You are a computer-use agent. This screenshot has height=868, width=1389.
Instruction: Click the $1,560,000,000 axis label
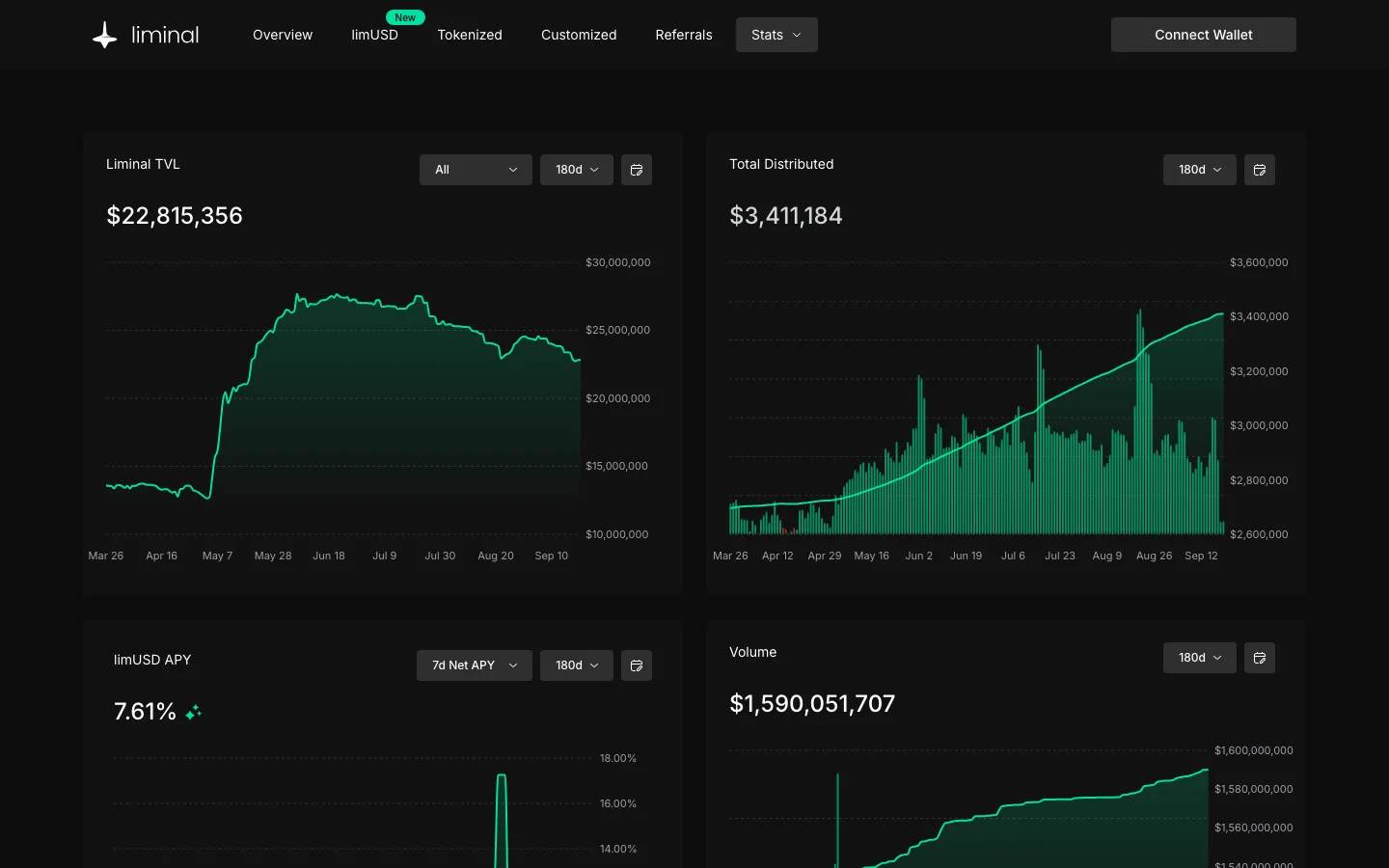coord(1254,827)
